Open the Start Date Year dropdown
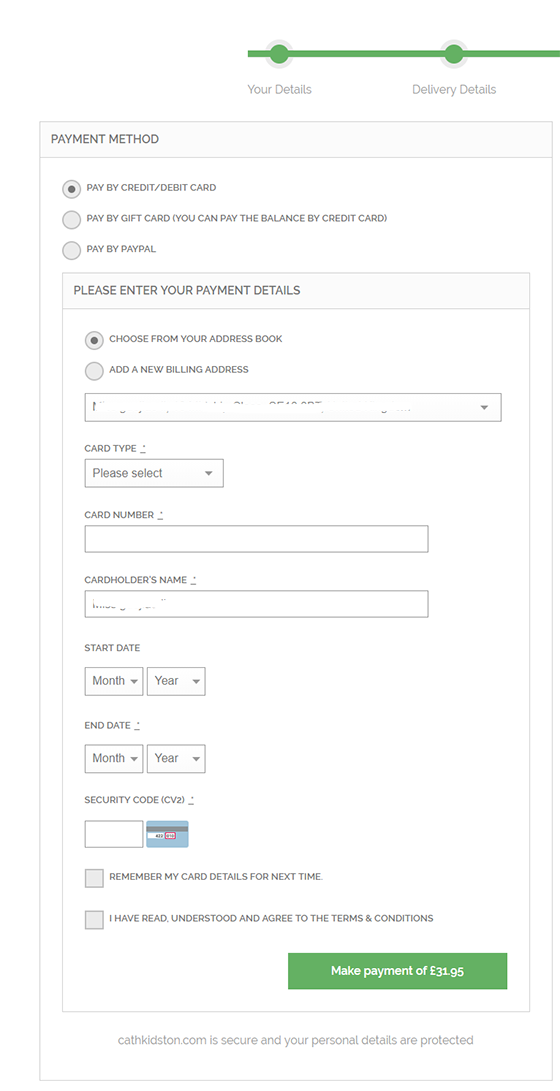This screenshot has height=1091, width=560. [176, 681]
